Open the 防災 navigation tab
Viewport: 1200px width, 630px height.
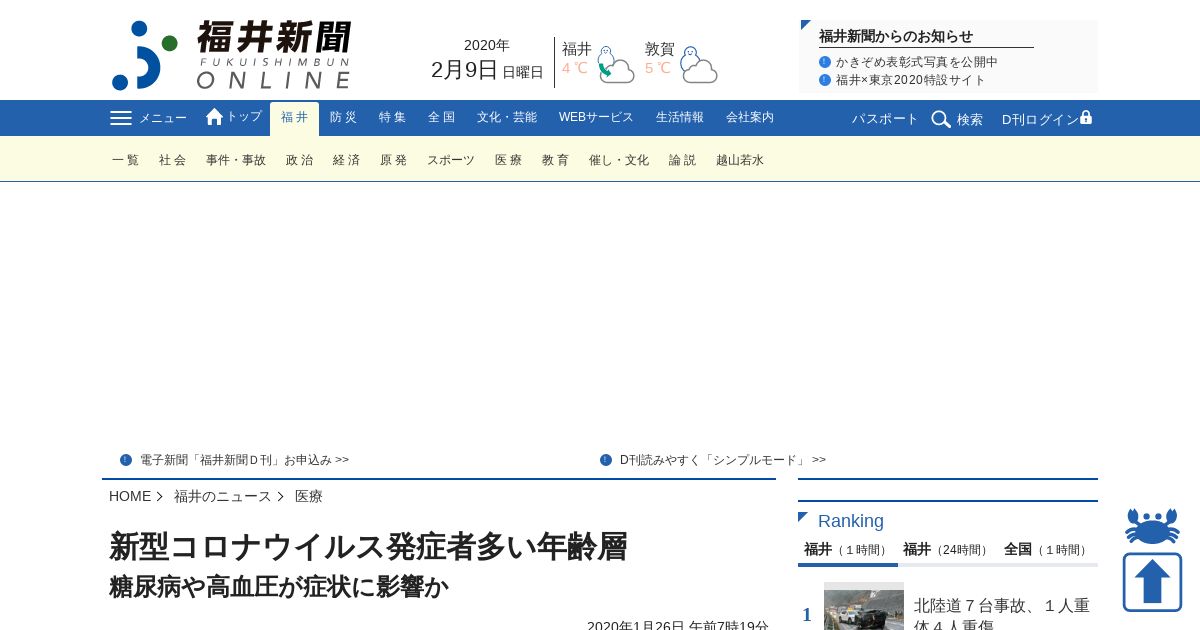coord(343,118)
